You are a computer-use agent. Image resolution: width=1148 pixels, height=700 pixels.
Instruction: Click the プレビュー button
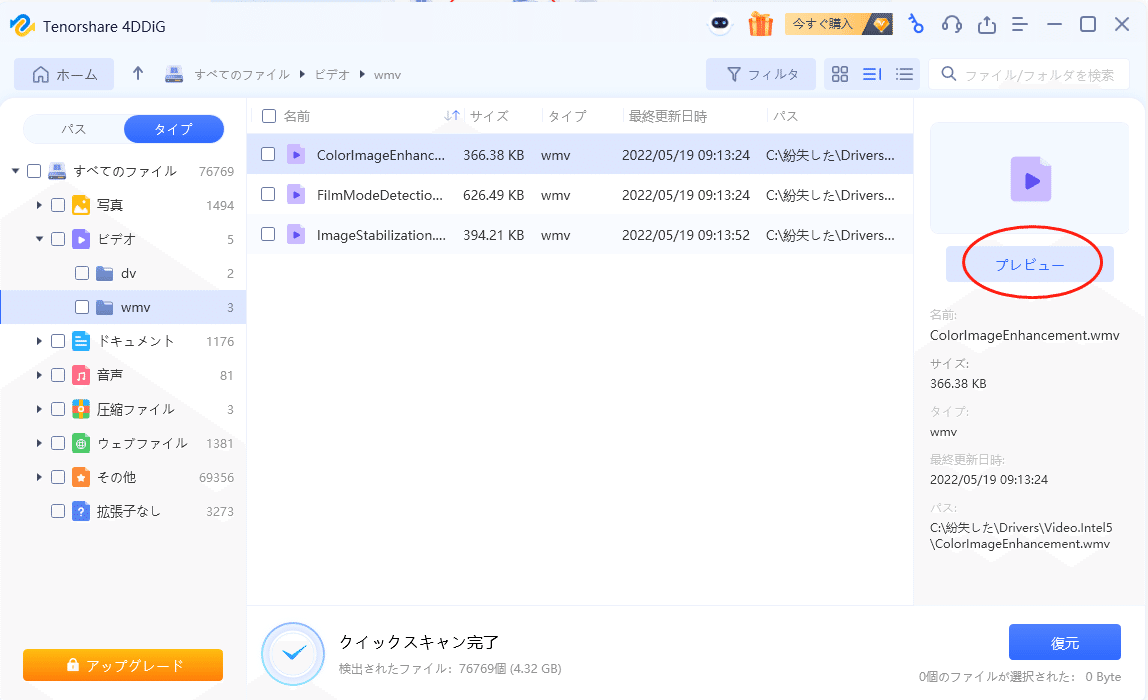(1029, 262)
